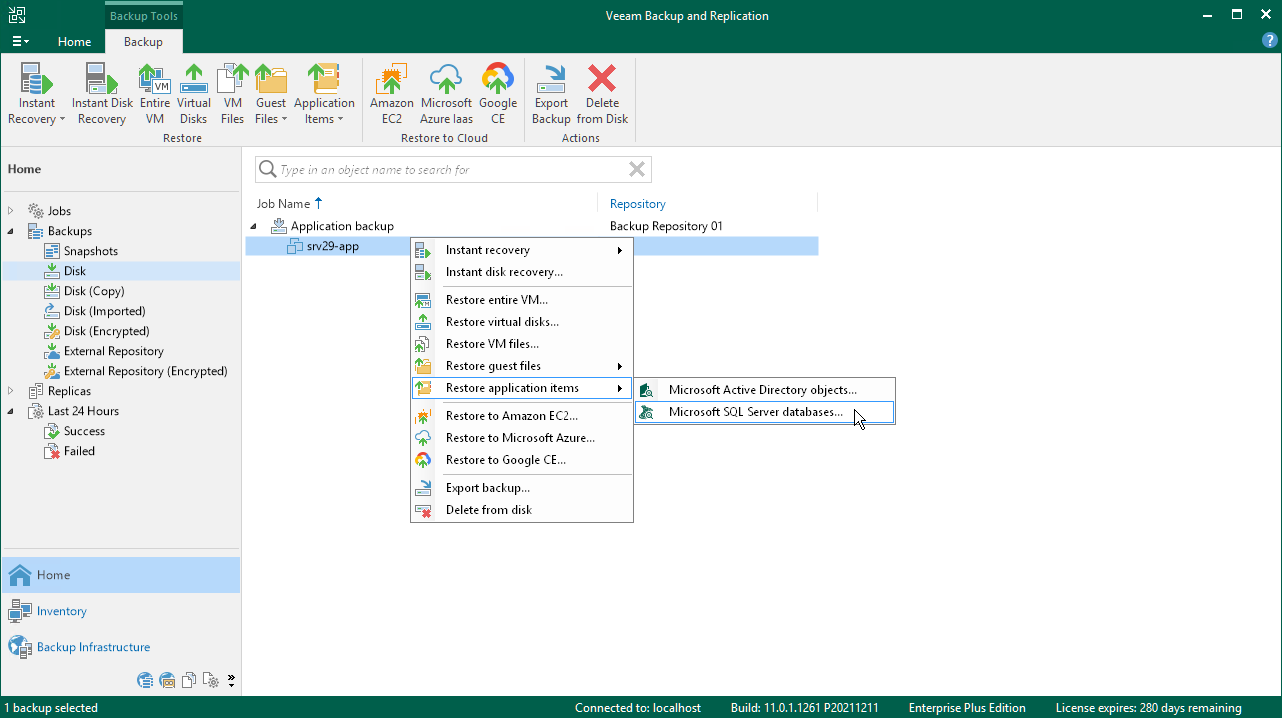The image size is (1282, 718).
Task: Click the Export Backup ribbon icon
Action: (551, 94)
